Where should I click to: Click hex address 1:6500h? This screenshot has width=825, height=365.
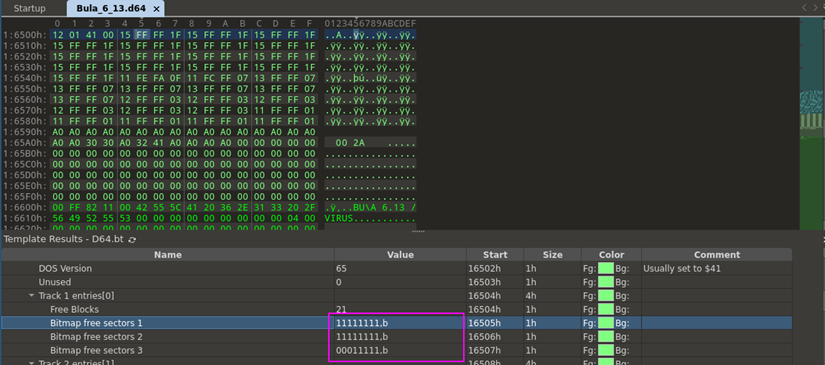click(25, 35)
